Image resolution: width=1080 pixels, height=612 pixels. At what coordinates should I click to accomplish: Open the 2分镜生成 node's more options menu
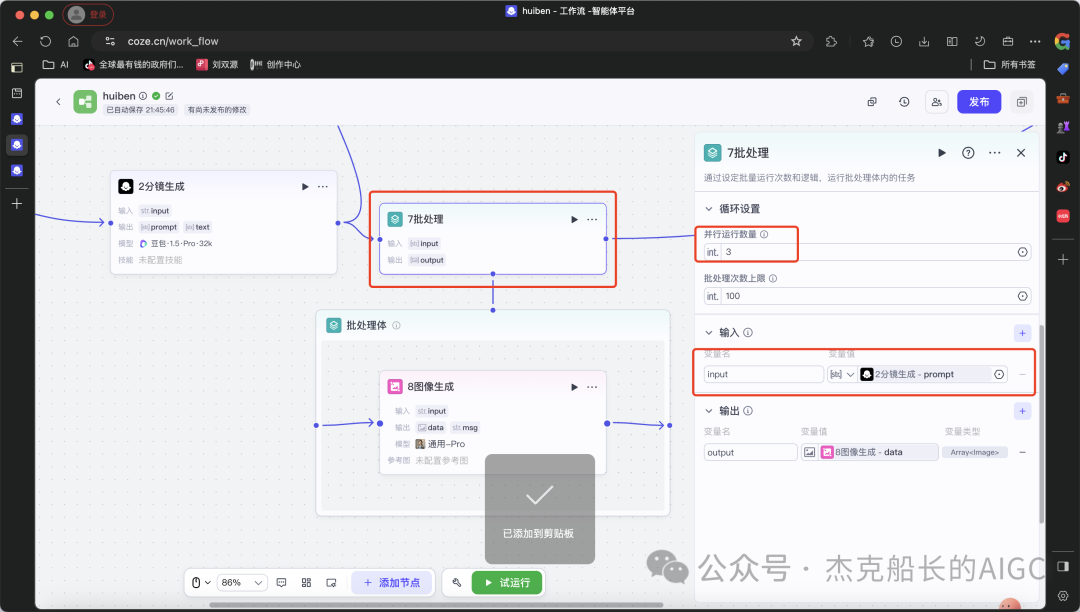point(322,187)
